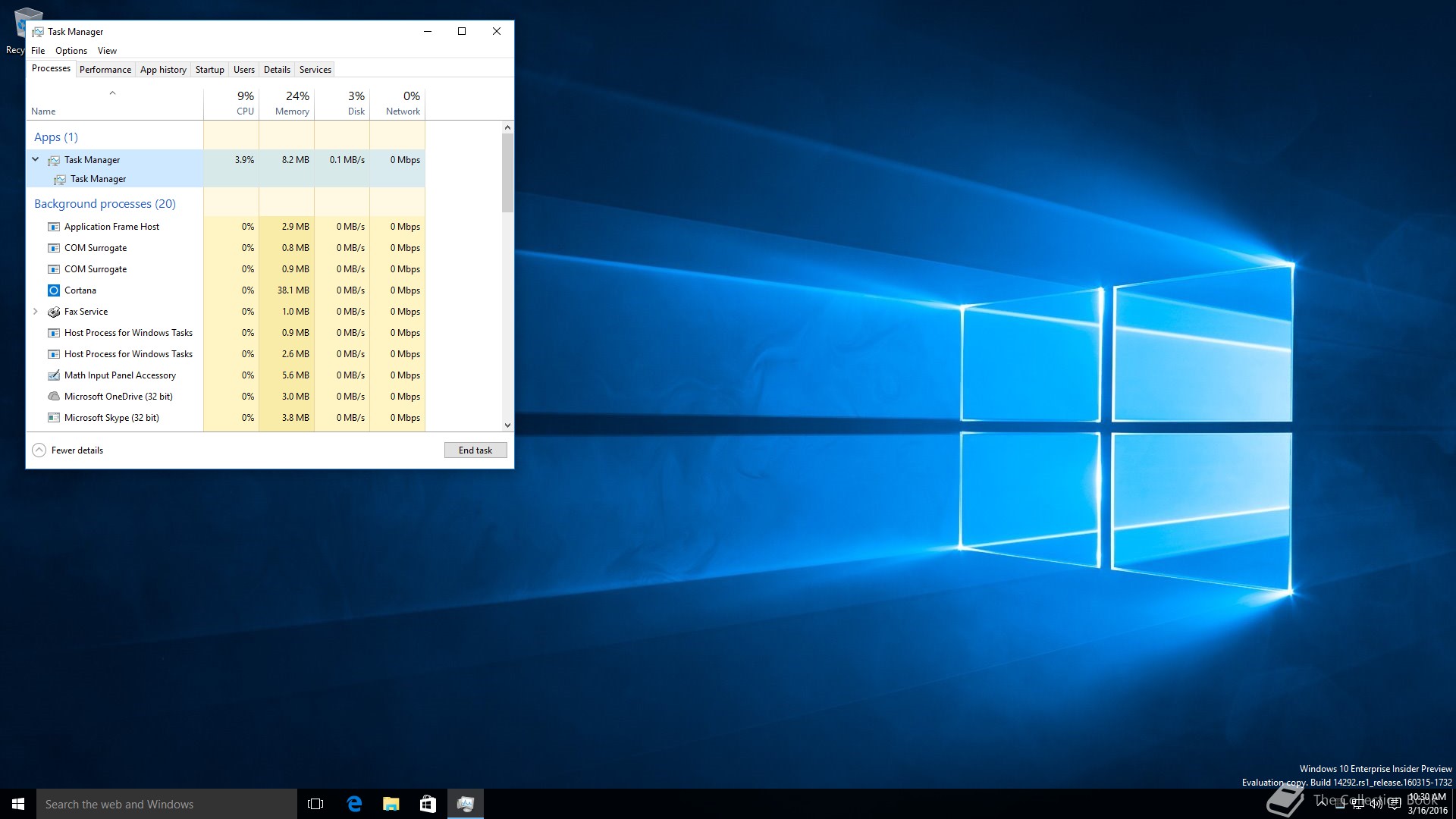Expand the Fax Service process group
The width and height of the screenshot is (1456, 819).
click(36, 312)
